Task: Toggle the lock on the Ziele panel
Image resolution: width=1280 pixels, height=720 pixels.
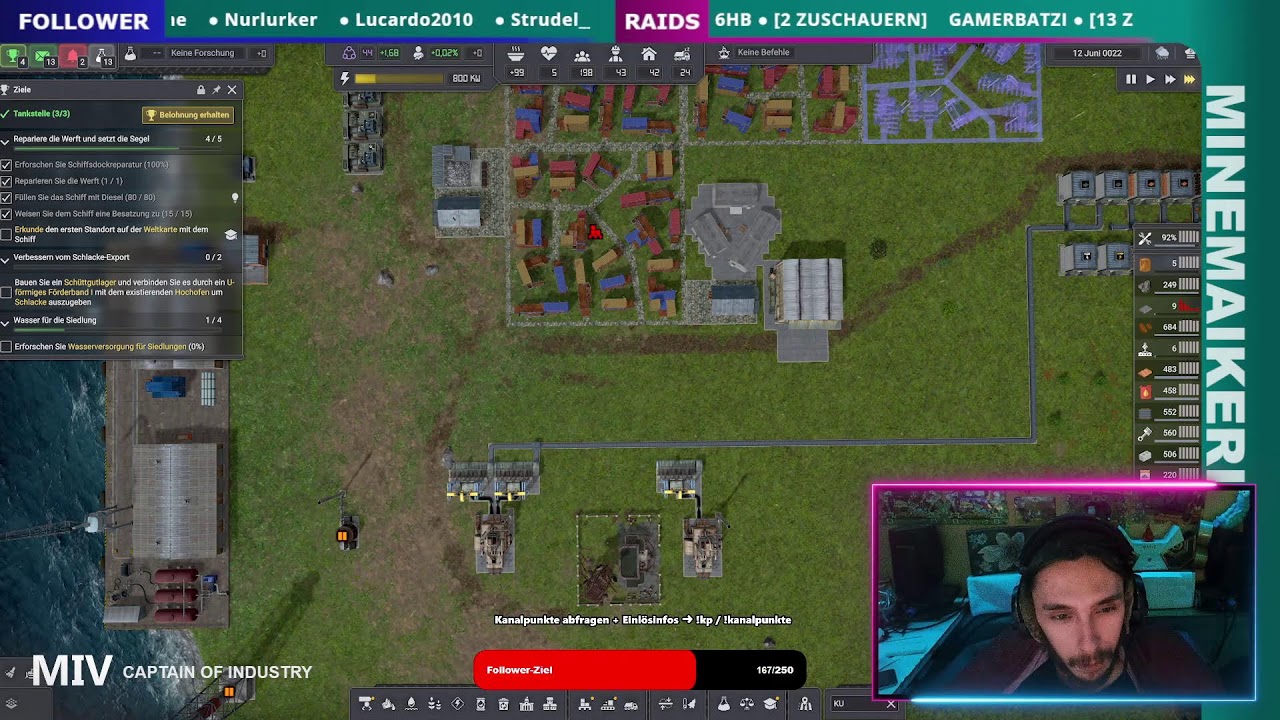Action: 201,90
